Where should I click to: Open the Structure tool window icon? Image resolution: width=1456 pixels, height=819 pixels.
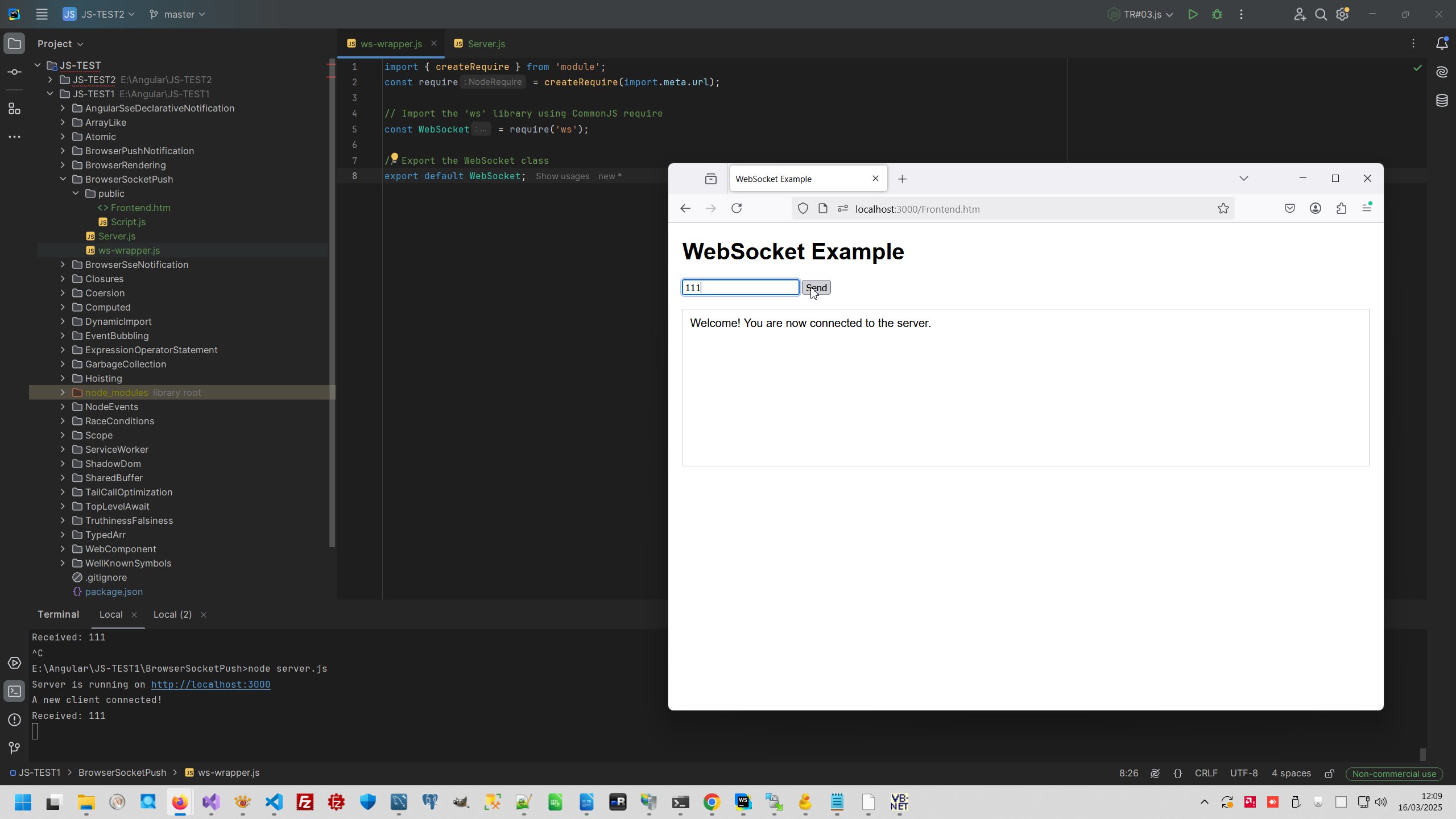tap(14, 109)
